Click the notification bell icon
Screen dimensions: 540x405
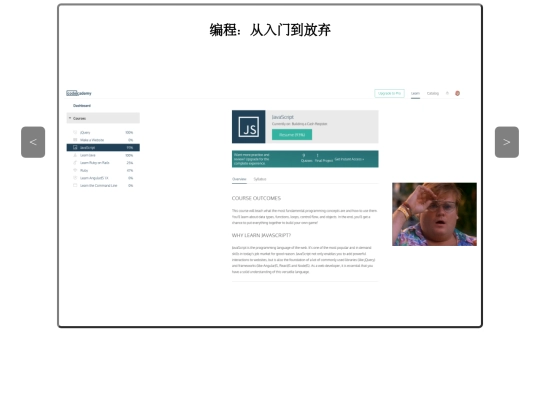pos(447,93)
